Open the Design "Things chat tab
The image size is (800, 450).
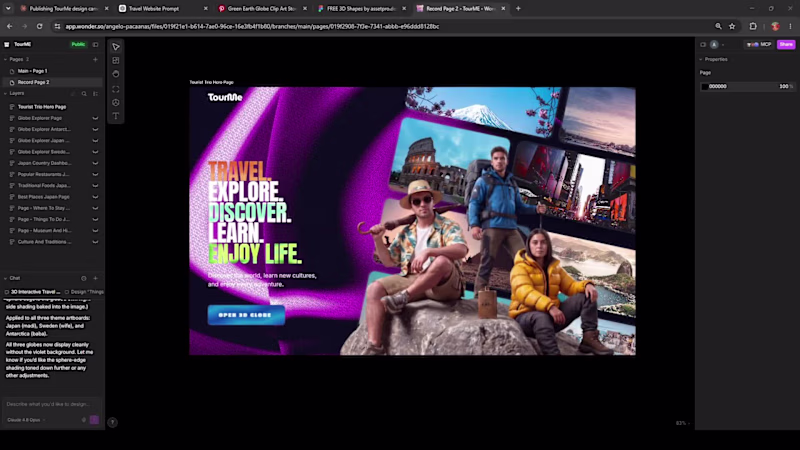pyautogui.click(x=84, y=292)
